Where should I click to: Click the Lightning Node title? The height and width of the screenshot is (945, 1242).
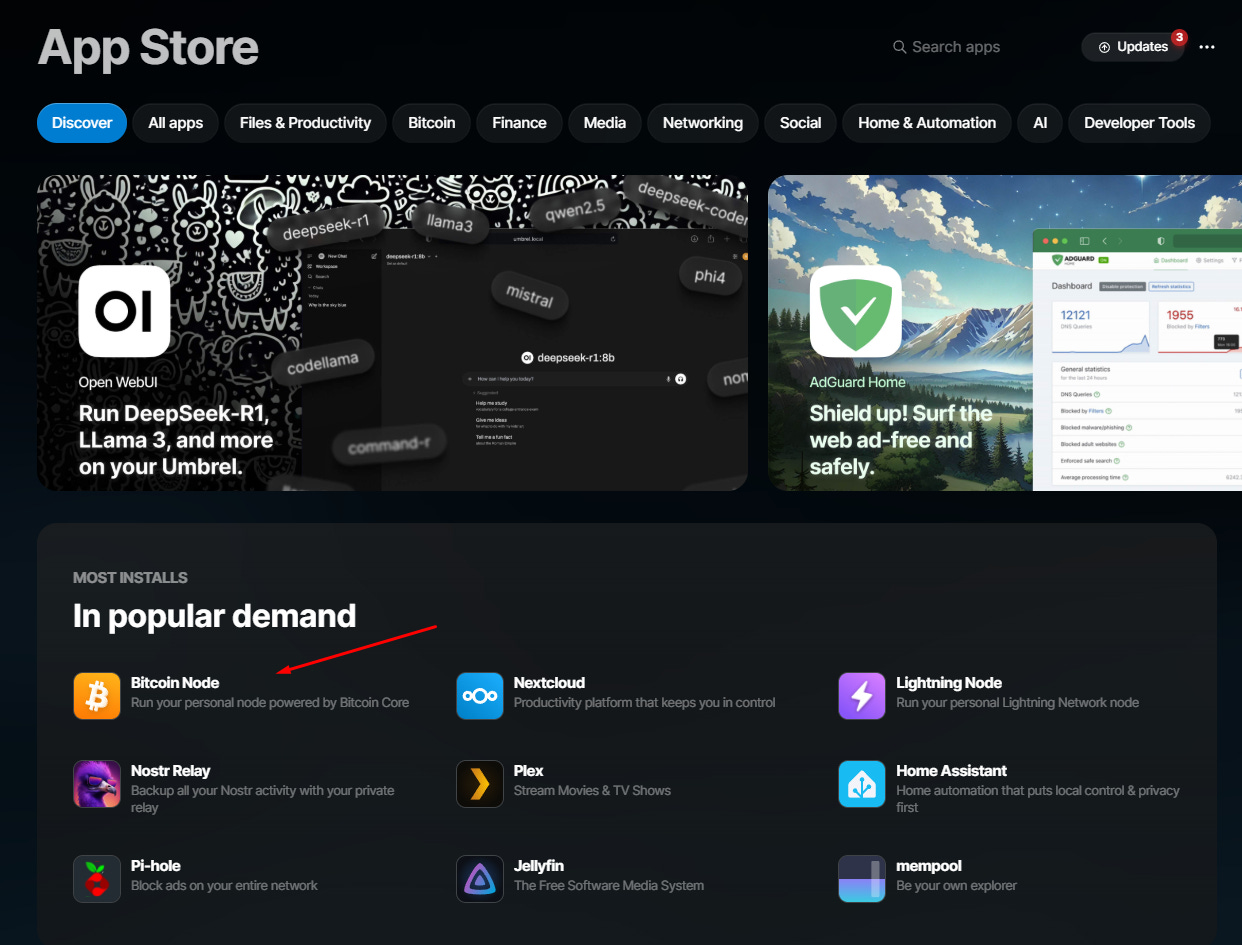[x=949, y=683]
